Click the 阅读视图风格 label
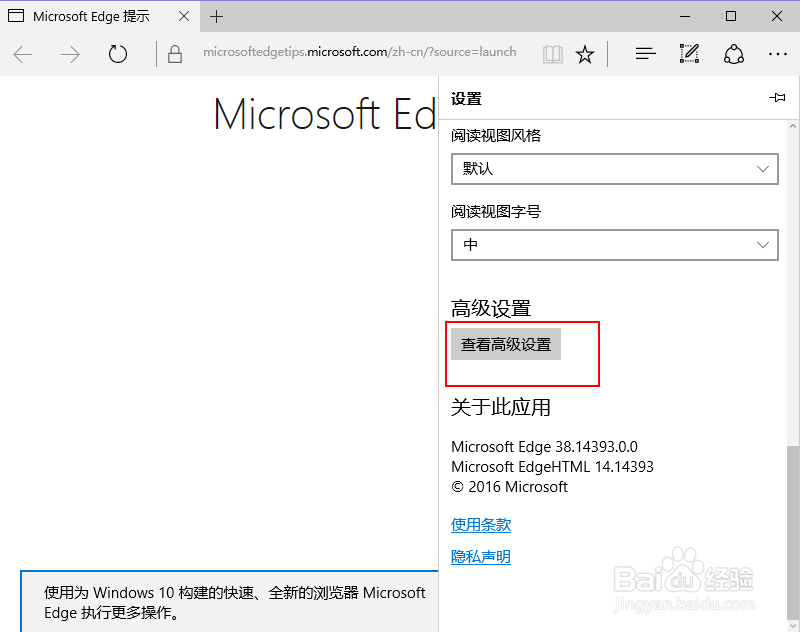 496,136
